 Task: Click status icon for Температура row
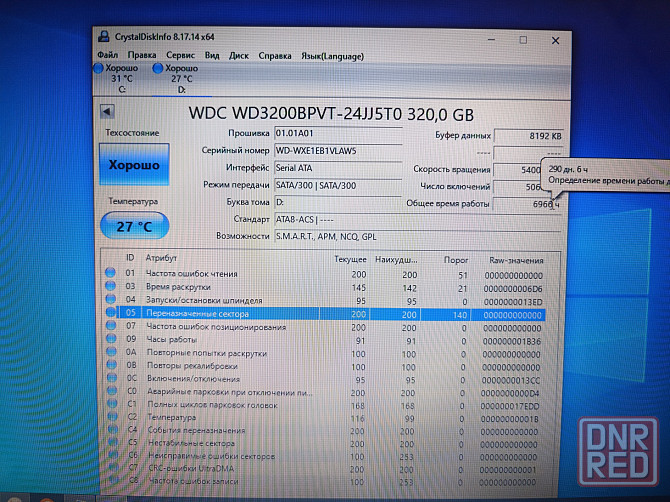[x=113, y=416]
